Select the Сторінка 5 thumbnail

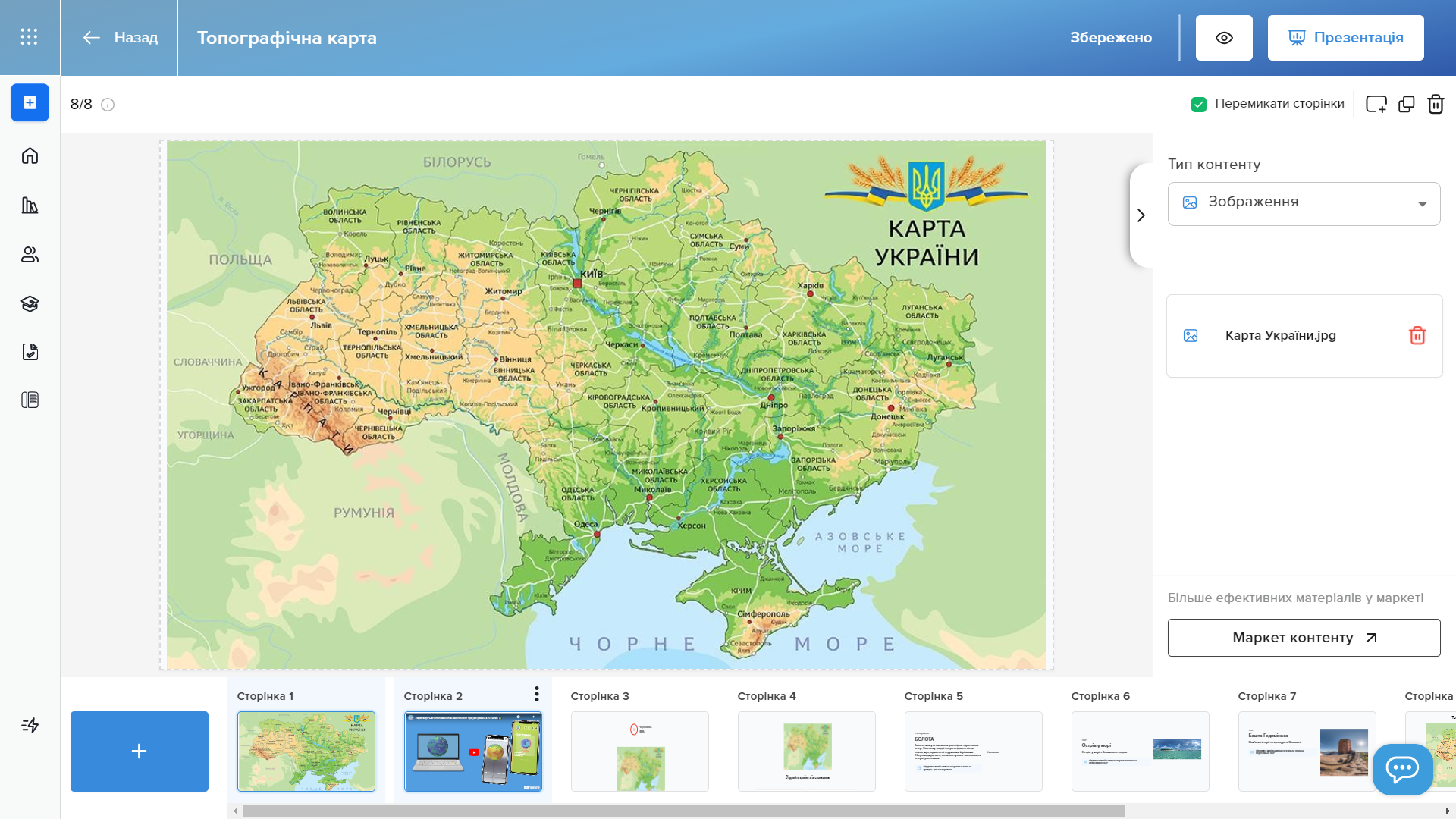(x=974, y=752)
